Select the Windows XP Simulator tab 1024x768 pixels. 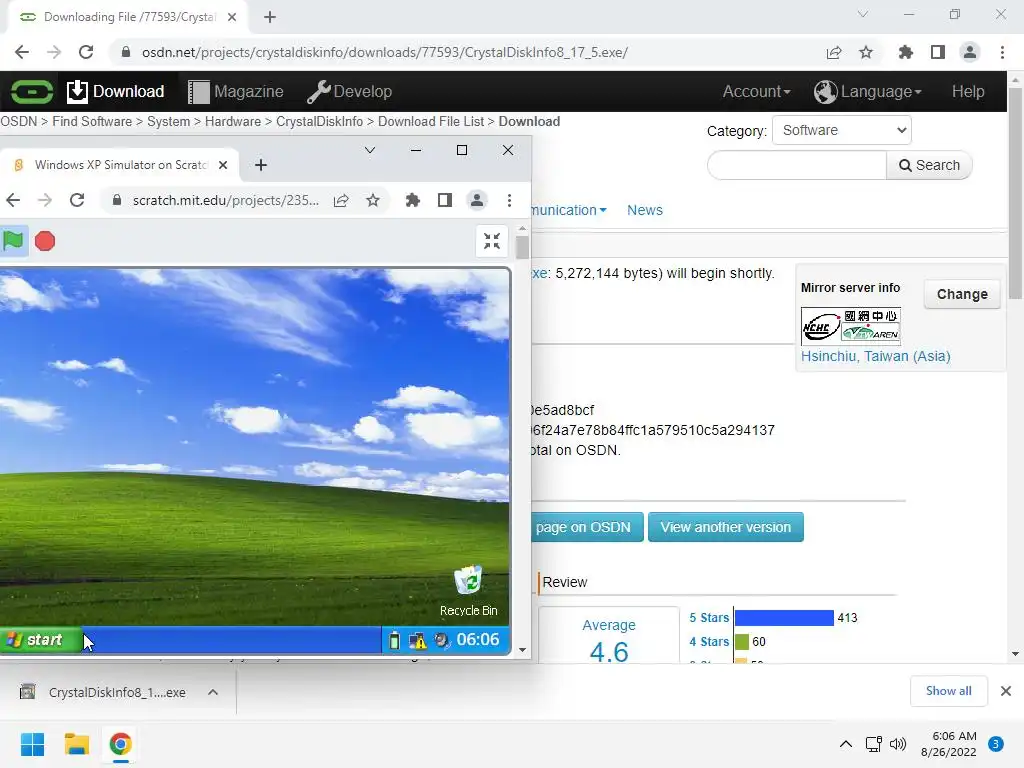120,165
